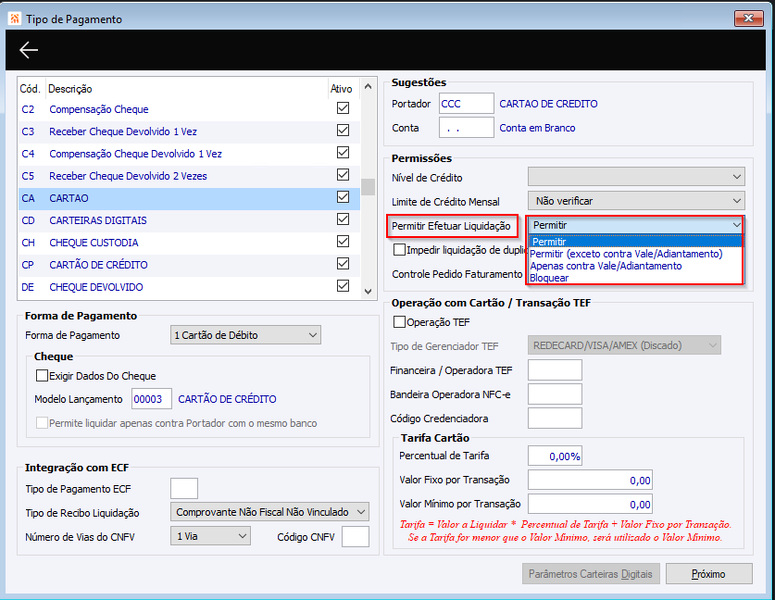This screenshot has width=775, height=600.
Task: Select row Receber Cheque Devolvido 1 Vez
Action: tap(189, 131)
